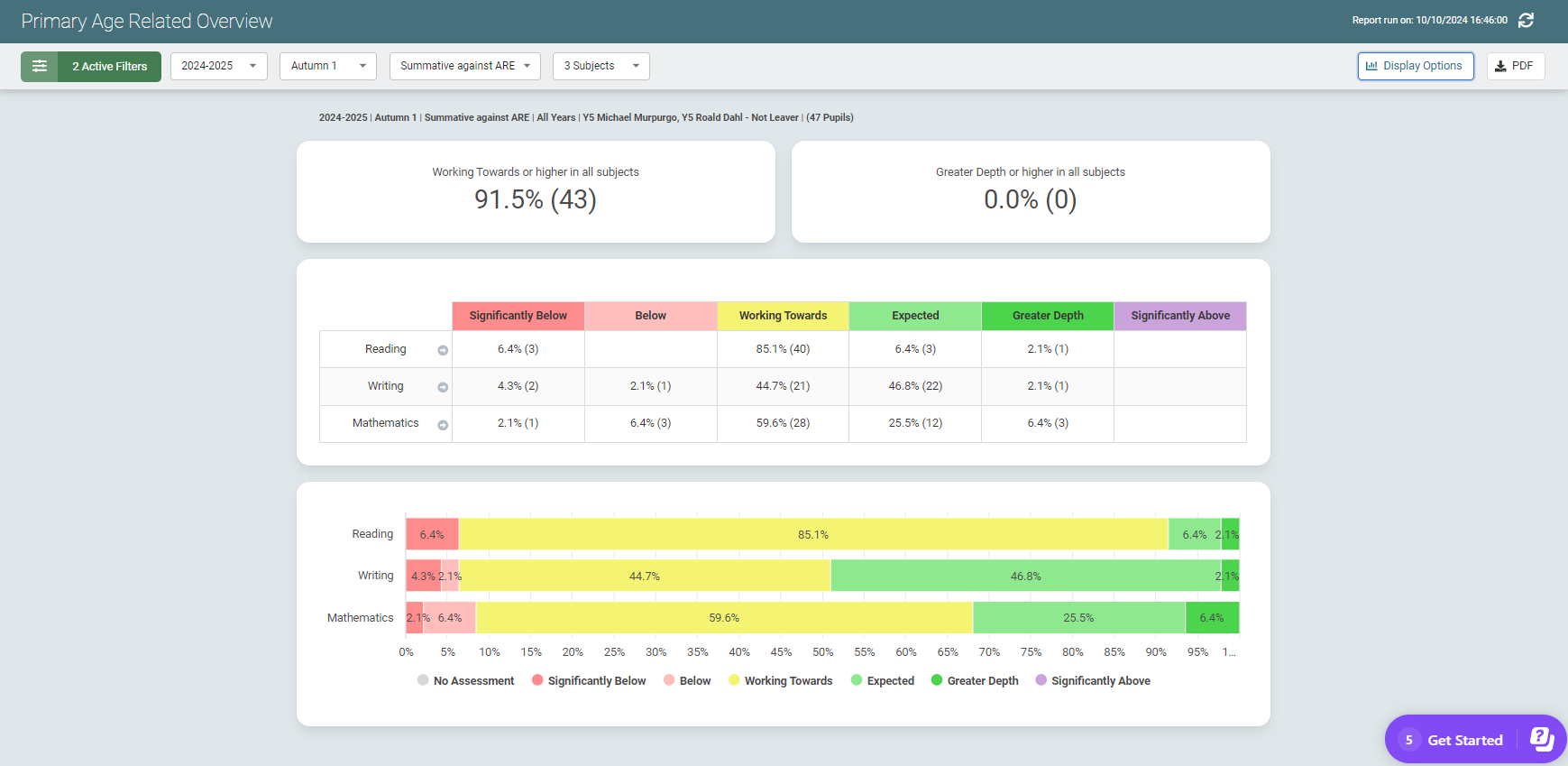Click the Reading row arrow icon

pyautogui.click(x=443, y=350)
